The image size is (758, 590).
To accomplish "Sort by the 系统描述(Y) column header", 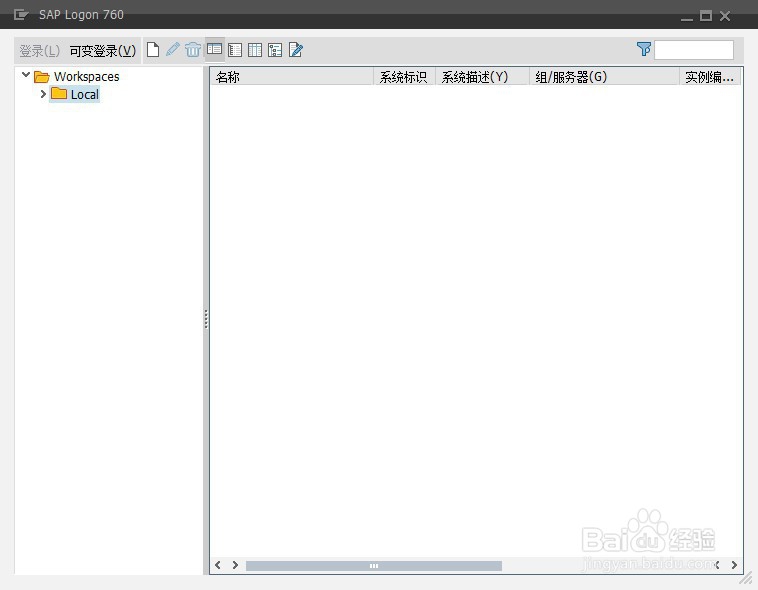I will coord(482,77).
